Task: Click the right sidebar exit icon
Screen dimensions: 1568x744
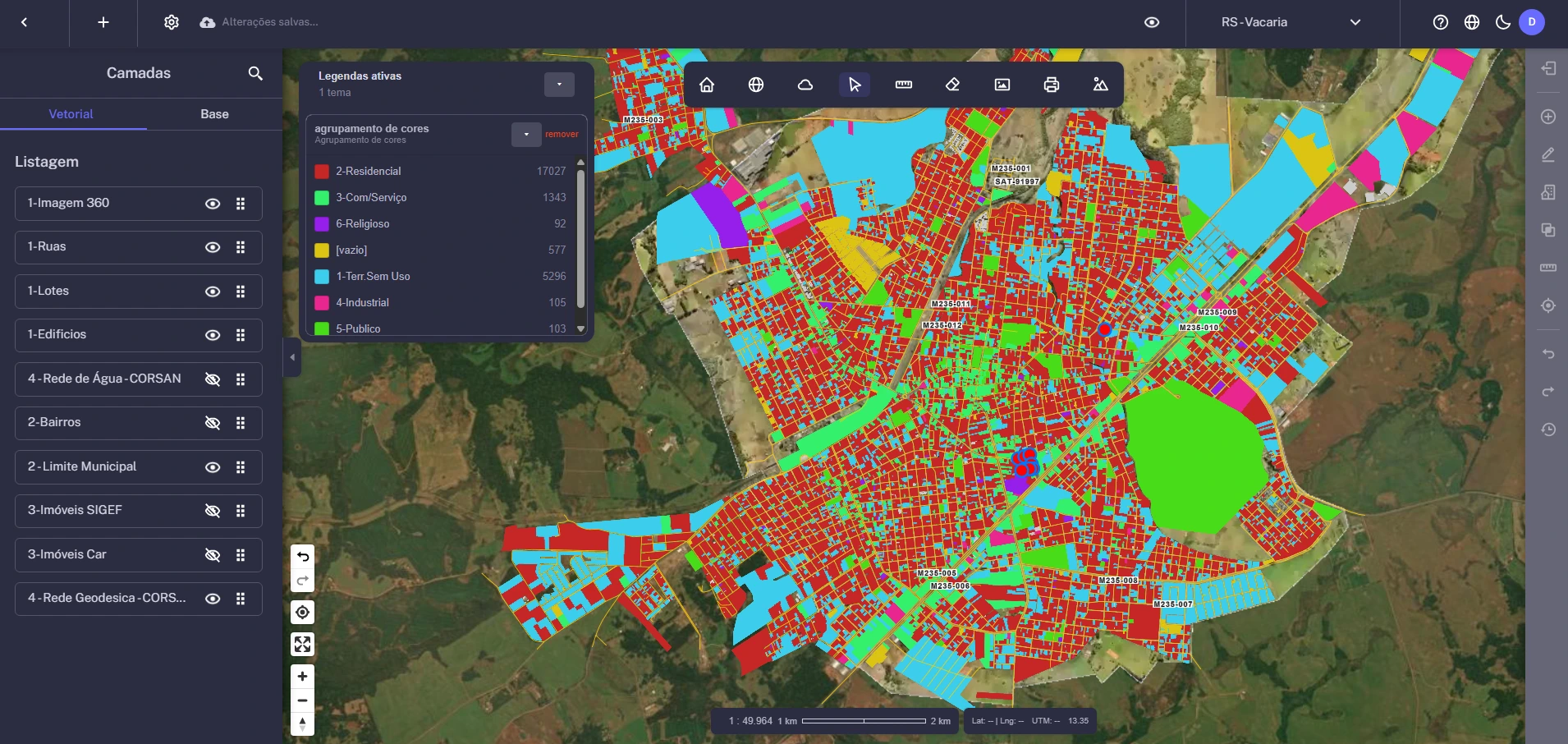Action: point(1548,68)
